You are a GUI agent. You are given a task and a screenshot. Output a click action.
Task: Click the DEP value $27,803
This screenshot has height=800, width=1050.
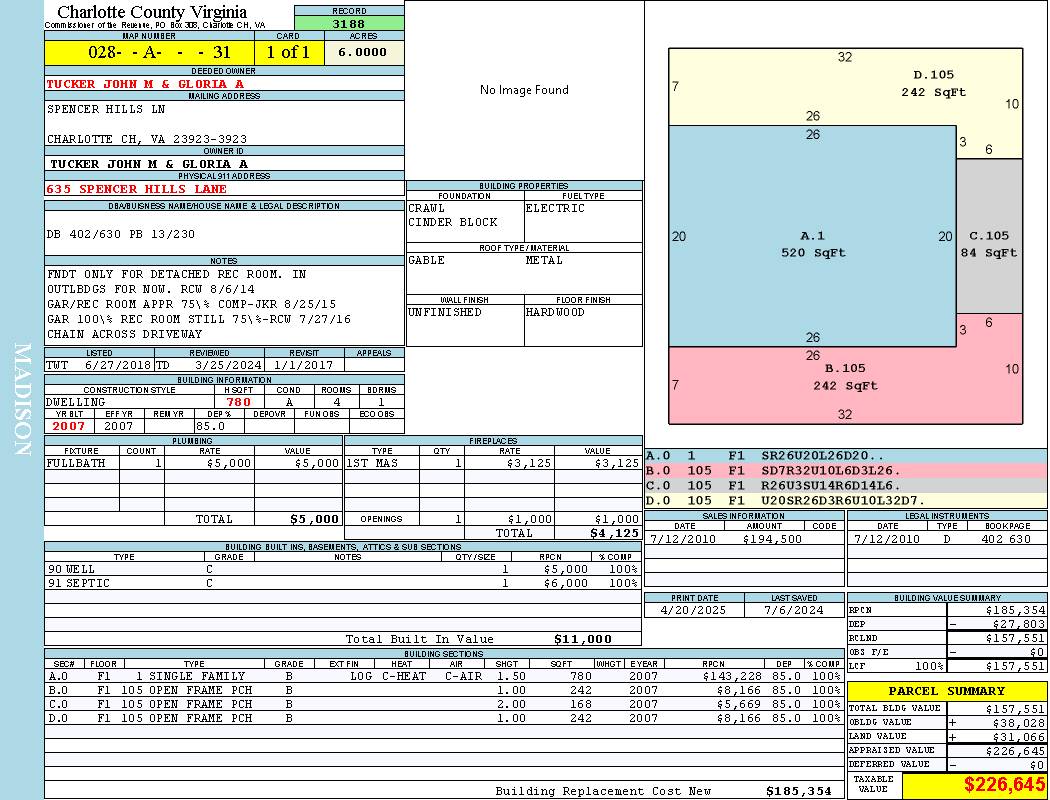tap(1019, 625)
